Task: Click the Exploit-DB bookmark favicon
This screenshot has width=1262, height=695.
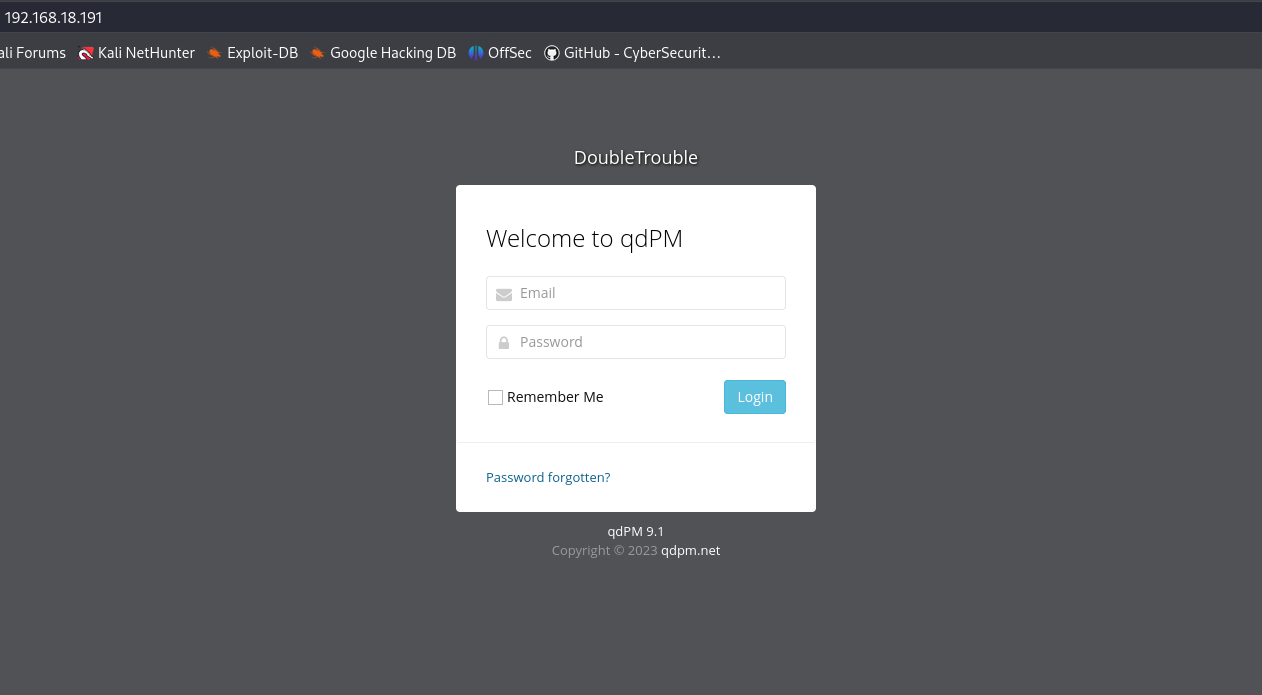Action: coord(214,53)
